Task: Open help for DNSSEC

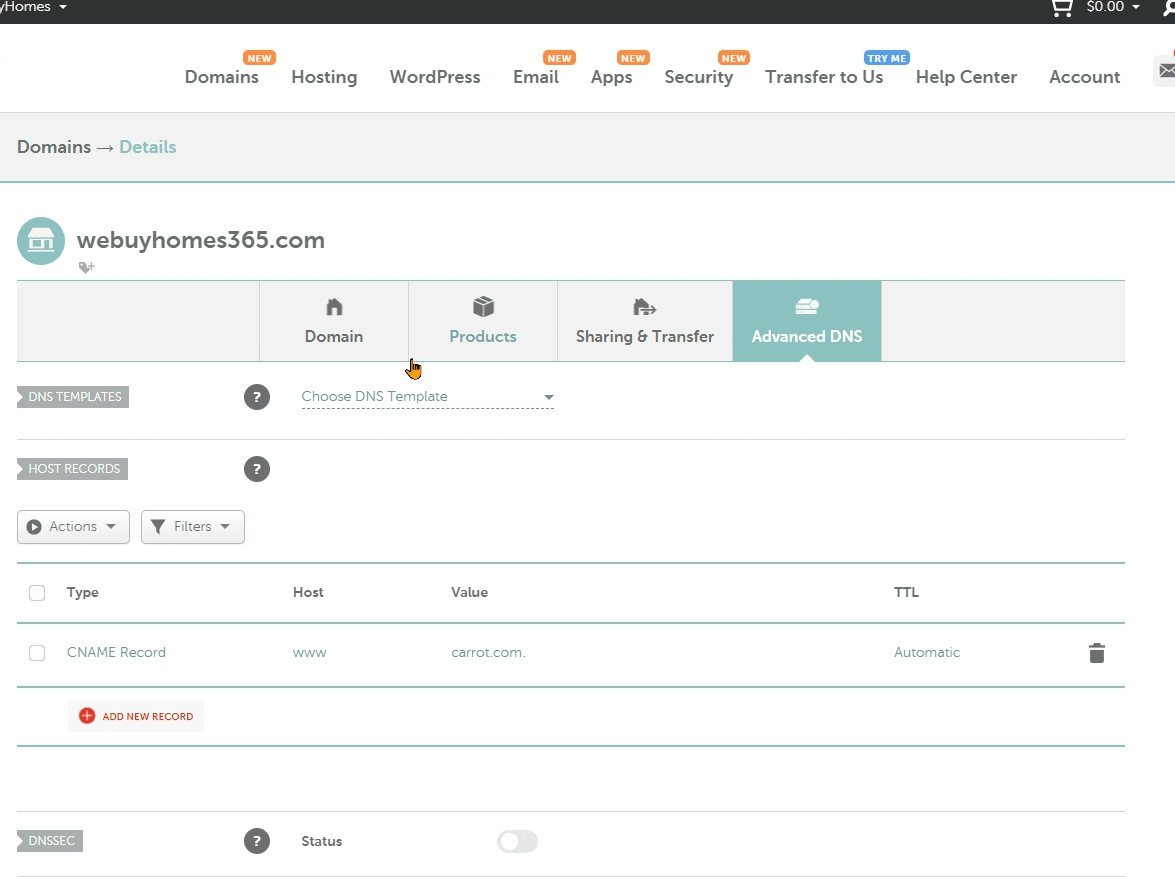Action: (257, 841)
